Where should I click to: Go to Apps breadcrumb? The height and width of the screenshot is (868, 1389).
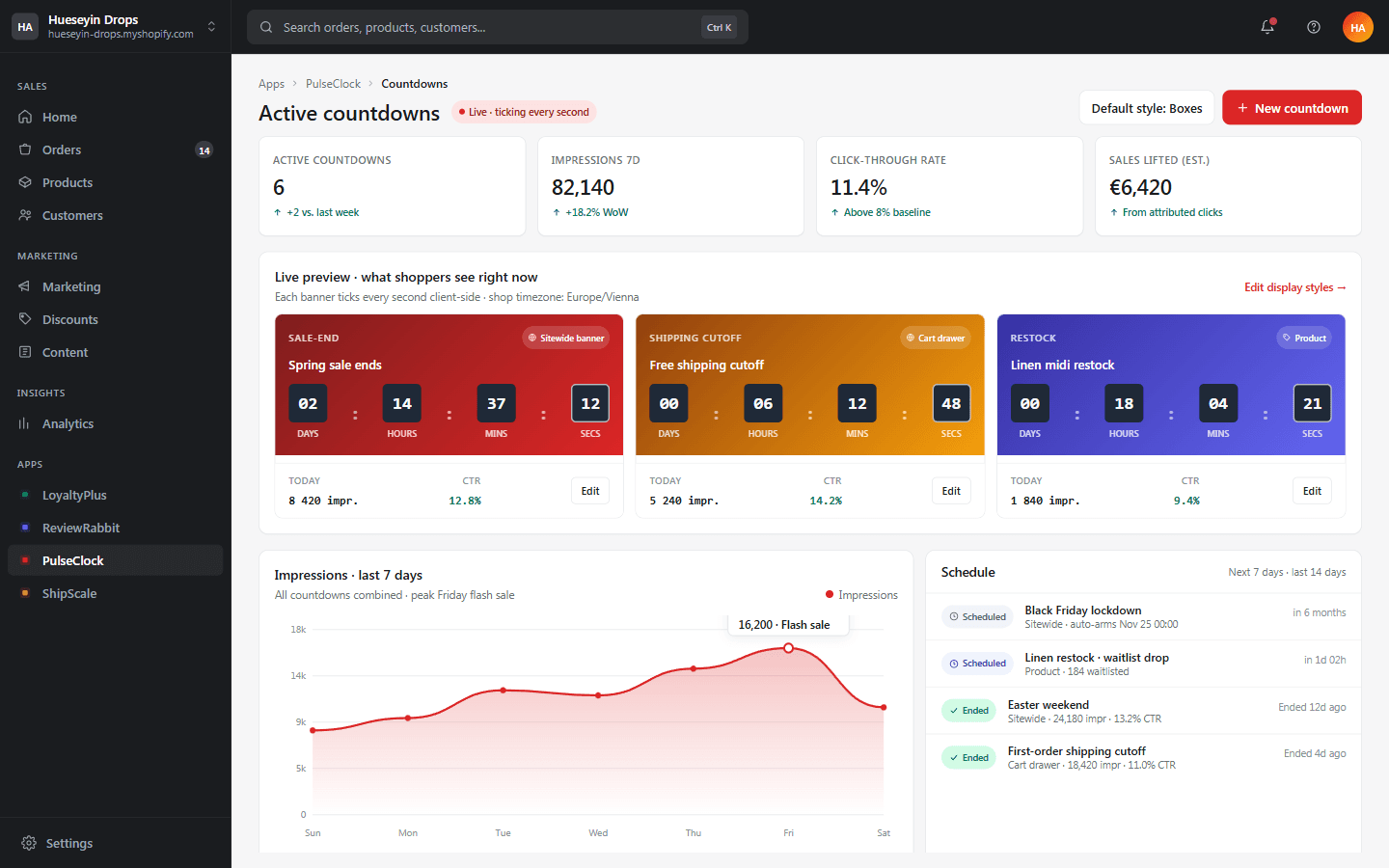tap(271, 84)
